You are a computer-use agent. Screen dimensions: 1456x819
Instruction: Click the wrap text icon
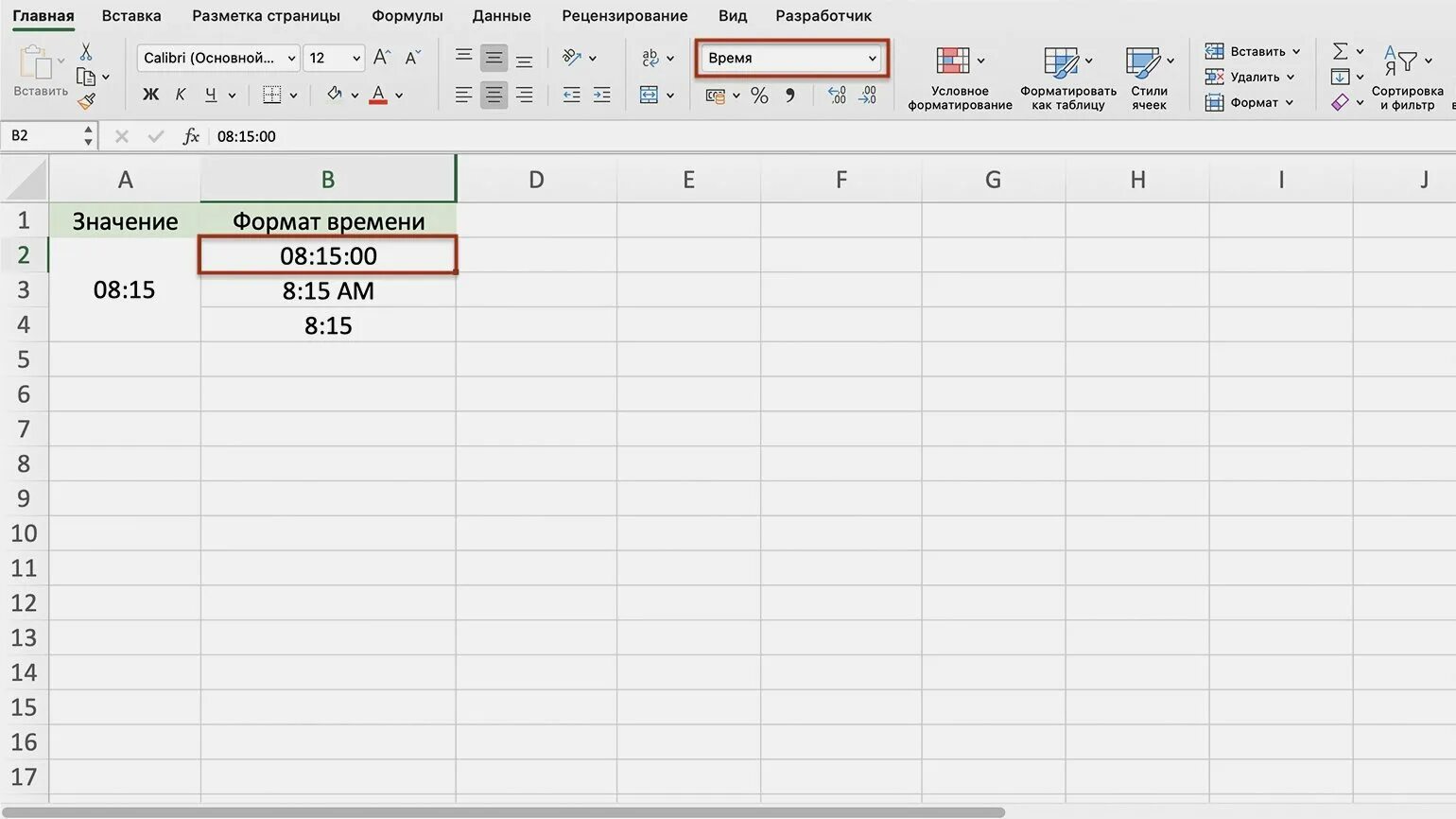pyautogui.click(x=650, y=58)
